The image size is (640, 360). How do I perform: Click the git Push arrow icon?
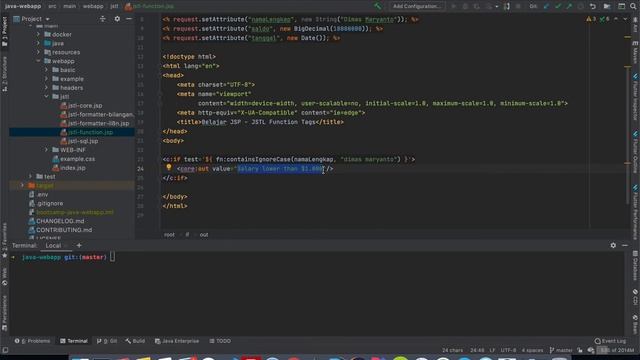(569, 6)
